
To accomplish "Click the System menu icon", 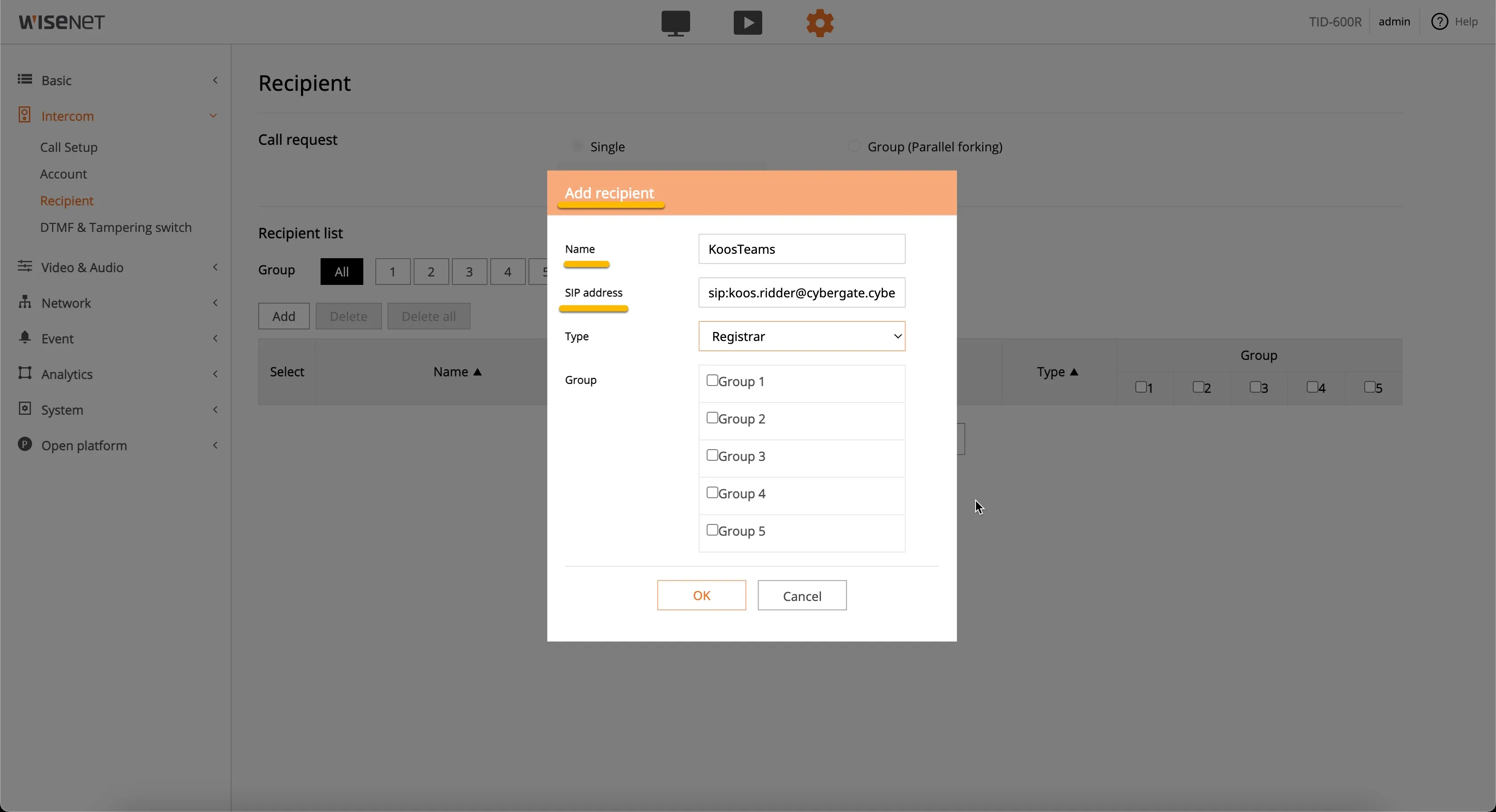I will [x=24, y=409].
